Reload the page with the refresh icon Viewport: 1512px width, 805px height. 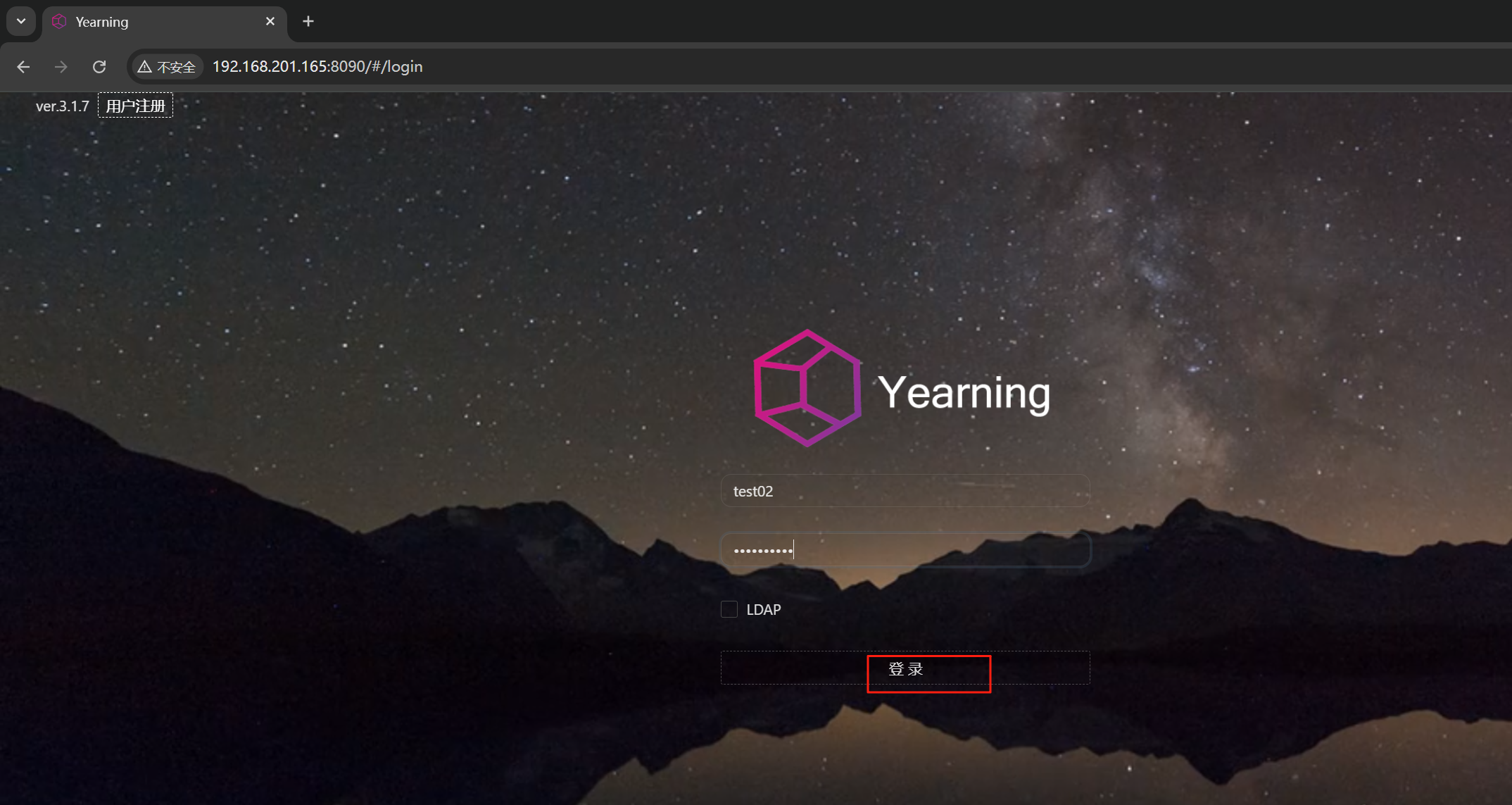click(99, 67)
